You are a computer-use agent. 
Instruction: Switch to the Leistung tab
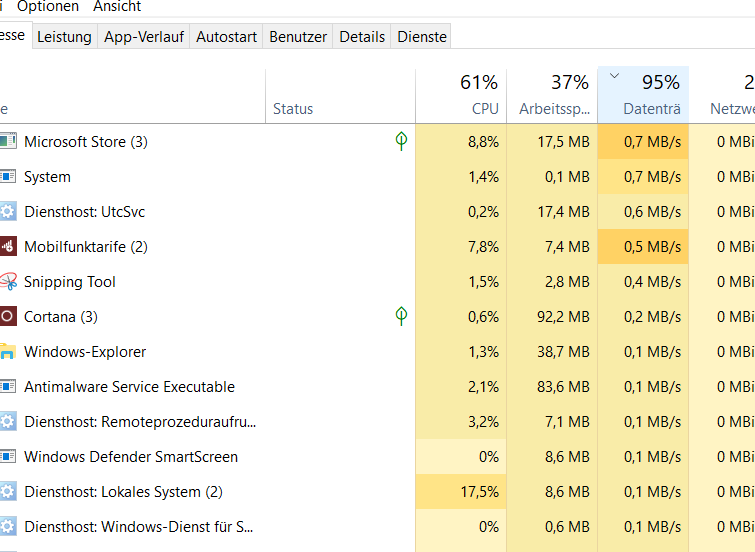click(64, 37)
